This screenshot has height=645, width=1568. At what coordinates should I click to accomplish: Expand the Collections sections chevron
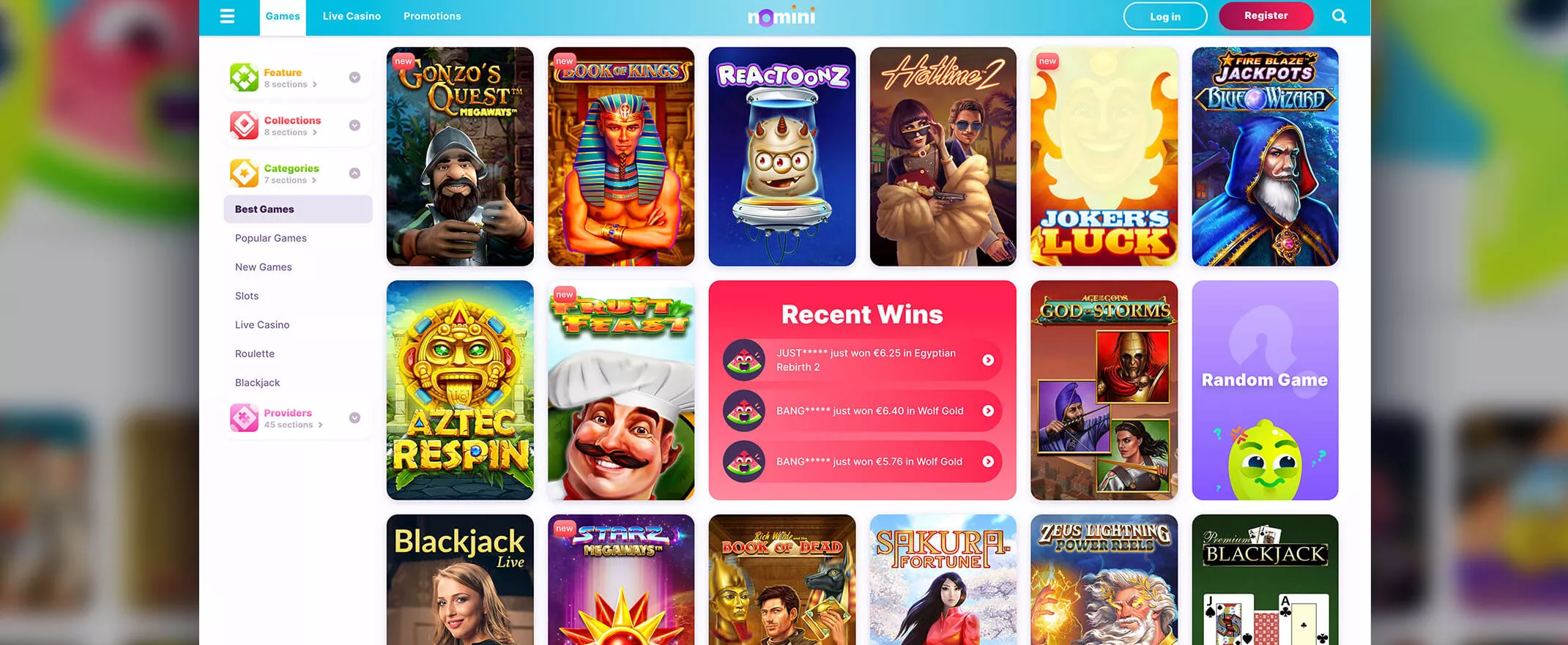pyautogui.click(x=354, y=125)
